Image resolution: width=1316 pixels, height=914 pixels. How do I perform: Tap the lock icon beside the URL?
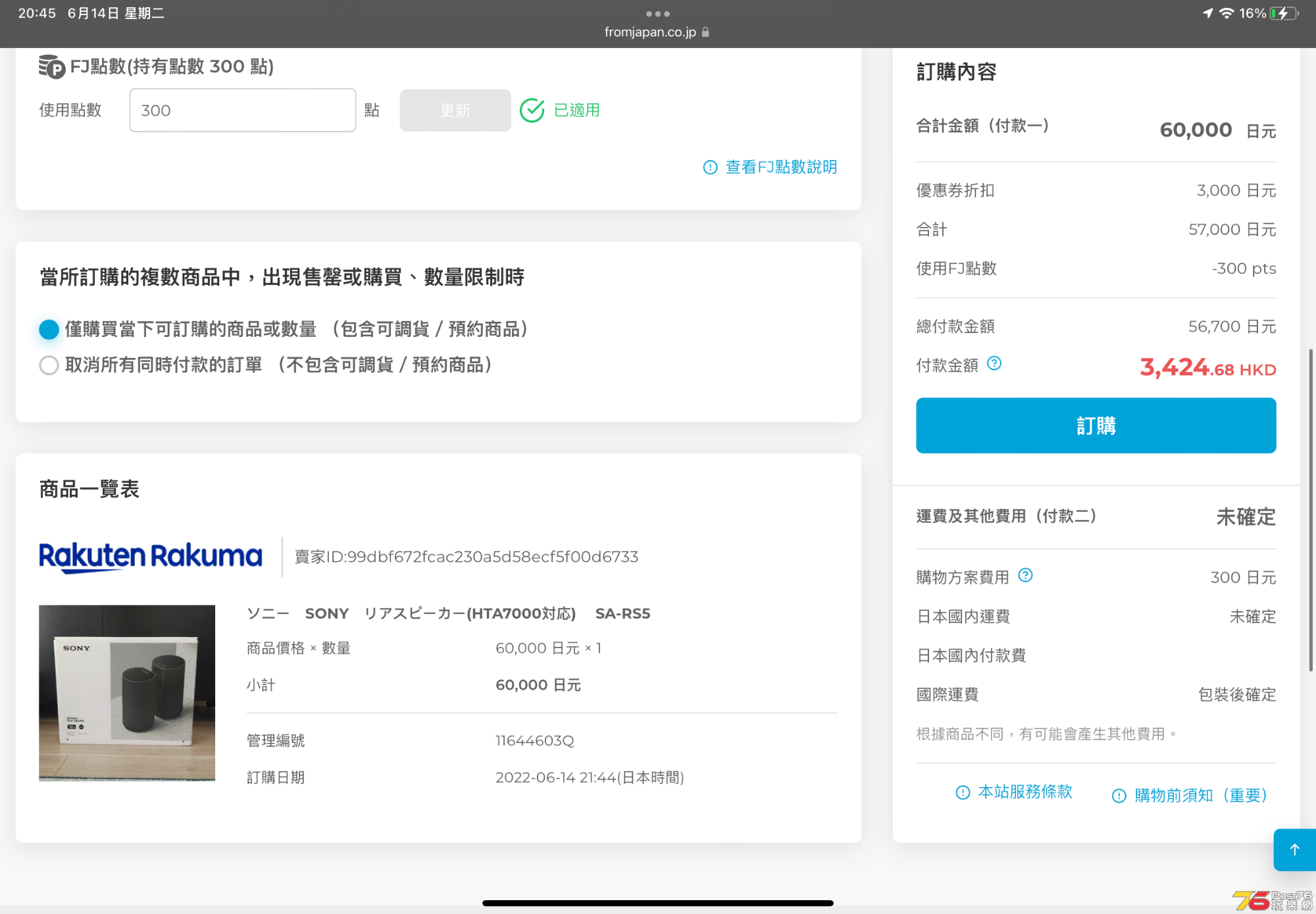pos(705,32)
